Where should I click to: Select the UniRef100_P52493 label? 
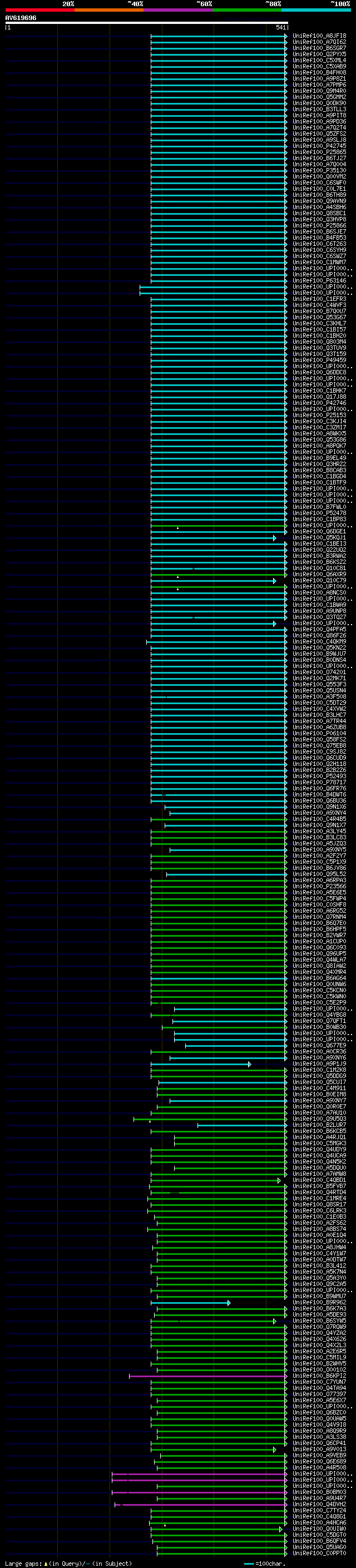pos(319,776)
